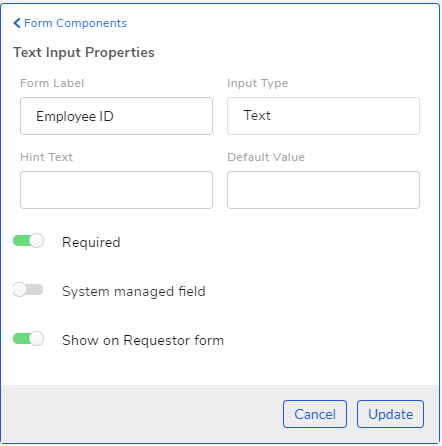The image size is (442, 446).
Task: Click into the empty Hint Text field
Action: 116,190
